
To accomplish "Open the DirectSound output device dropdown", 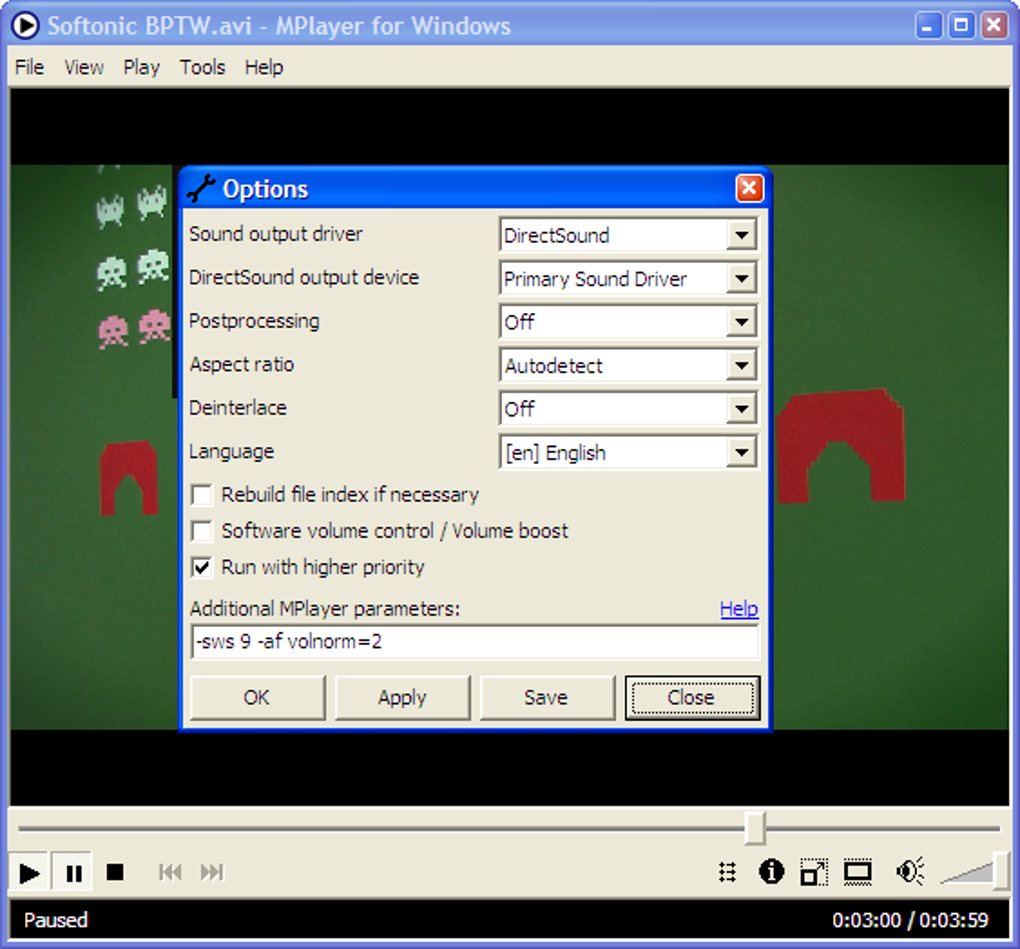I will point(742,278).
